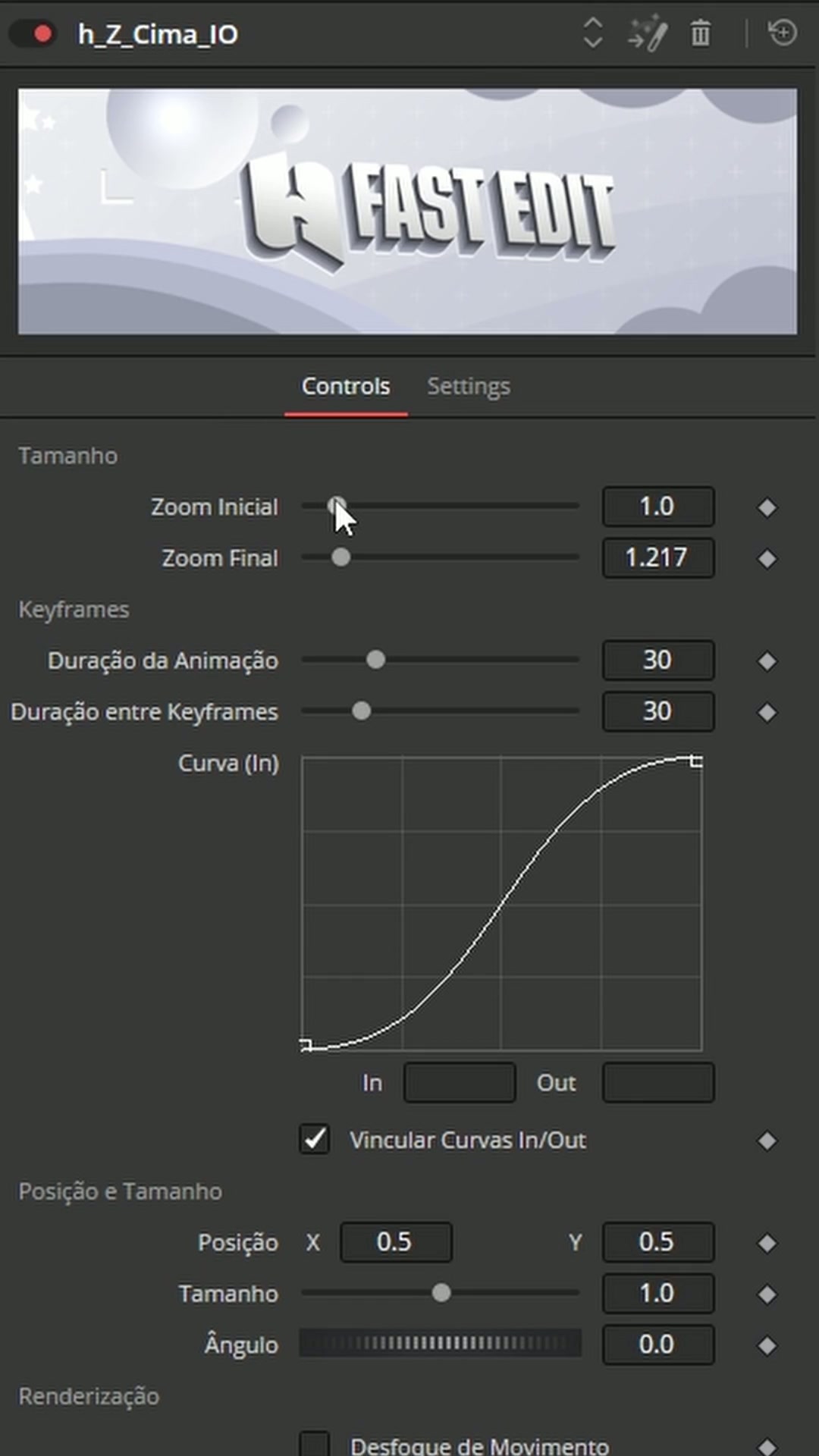
Task: Toggle keyframe diamond for Tamanho
Action: (x=767, y=1294)
